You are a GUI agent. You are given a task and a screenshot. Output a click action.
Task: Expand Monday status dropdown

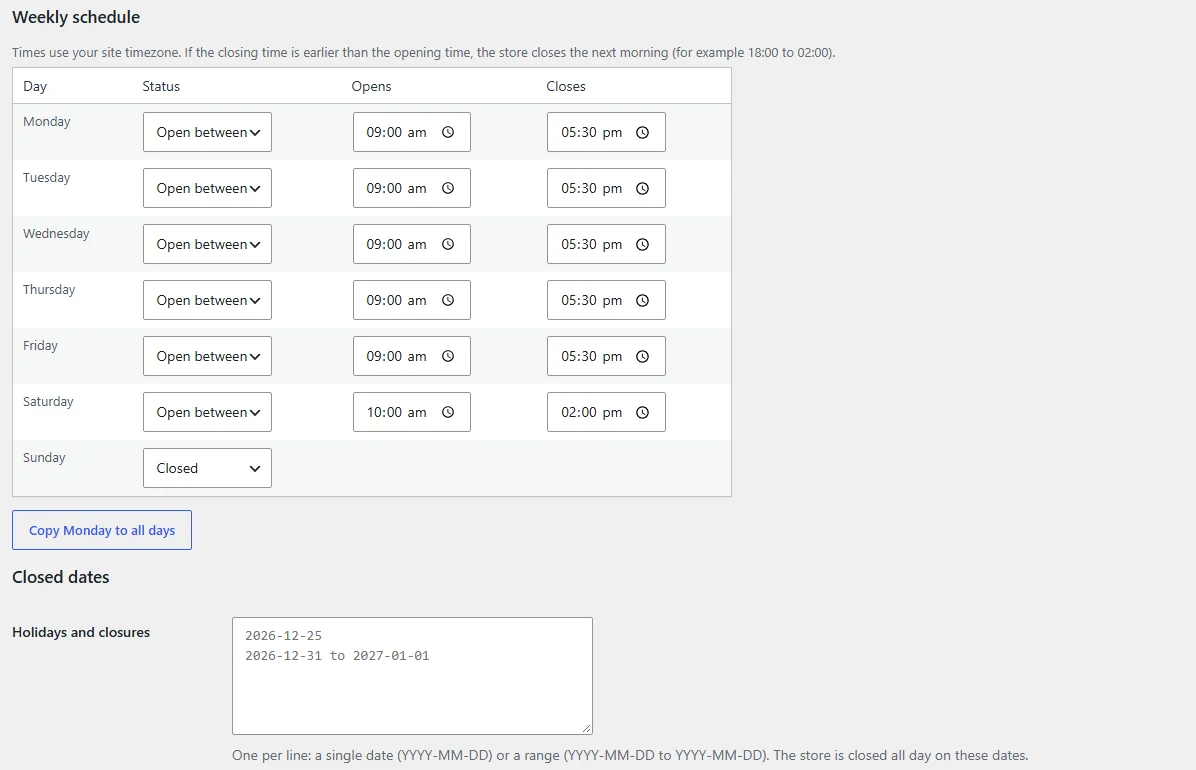(207, 132)
